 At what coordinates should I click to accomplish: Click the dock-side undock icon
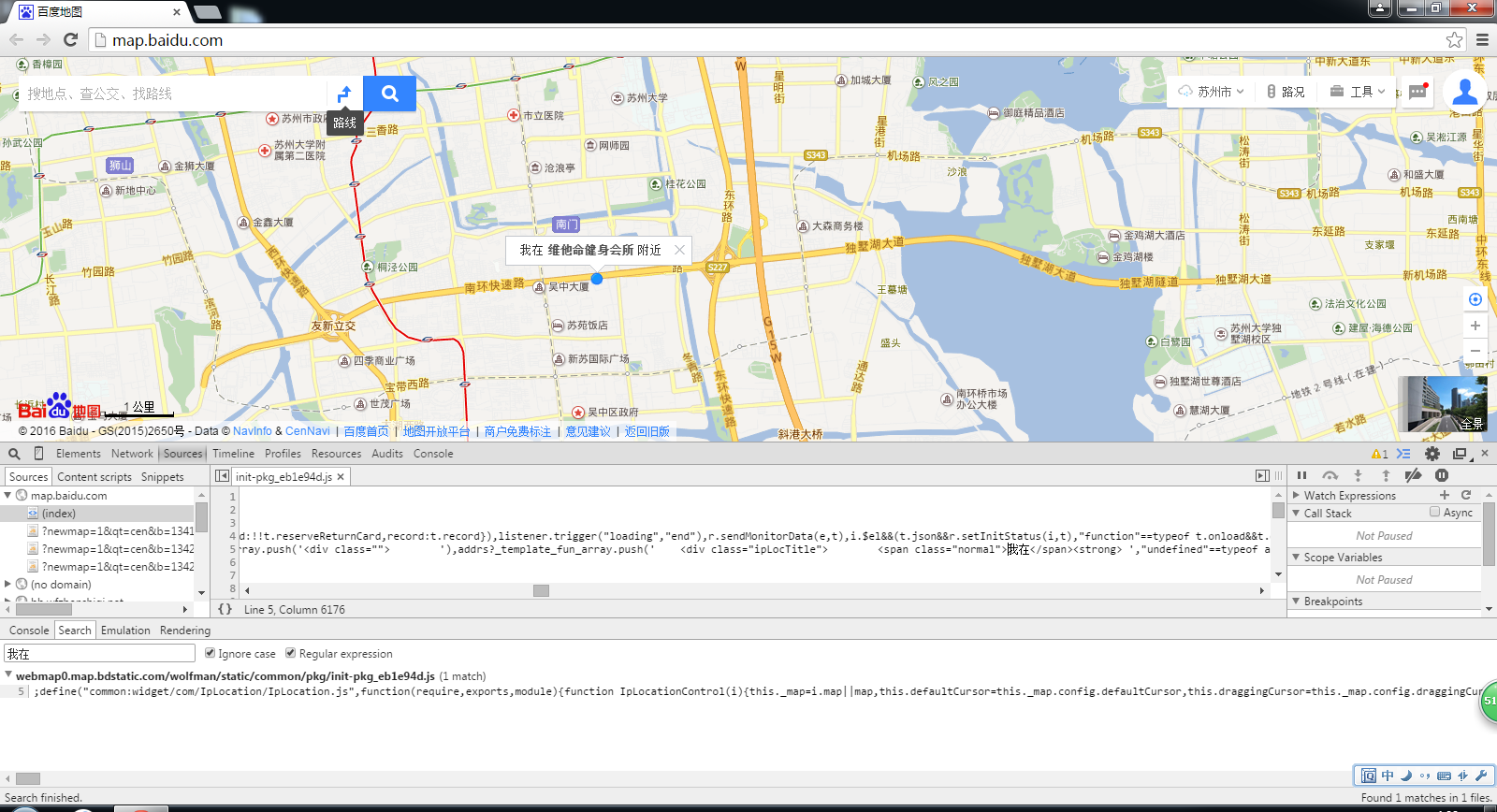point(1460,454)
